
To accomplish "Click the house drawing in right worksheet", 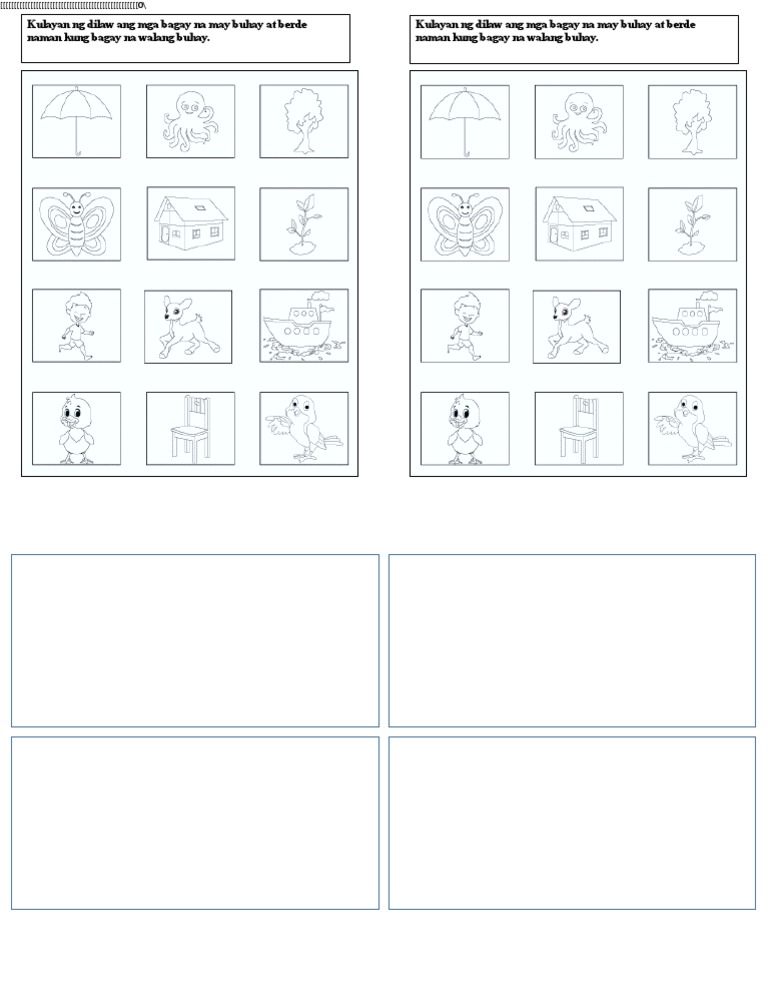I will click(x=579, y=224).
